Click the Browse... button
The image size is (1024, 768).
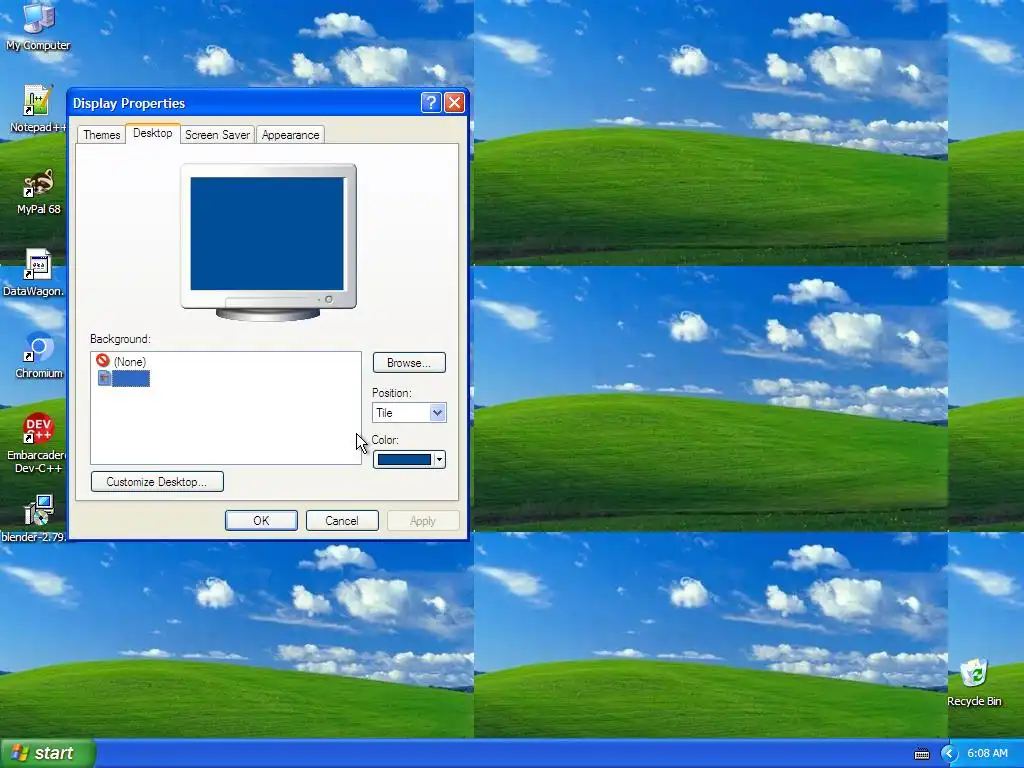tap(409, 362)
